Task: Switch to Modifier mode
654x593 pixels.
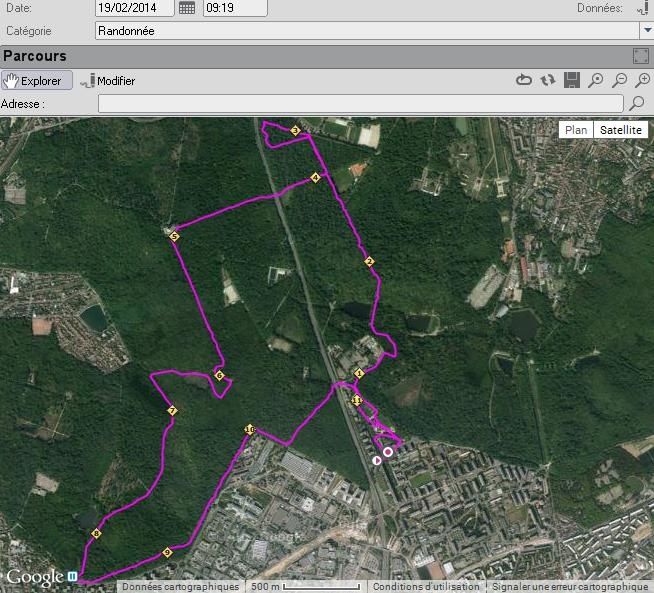Action: pos(108,81)
